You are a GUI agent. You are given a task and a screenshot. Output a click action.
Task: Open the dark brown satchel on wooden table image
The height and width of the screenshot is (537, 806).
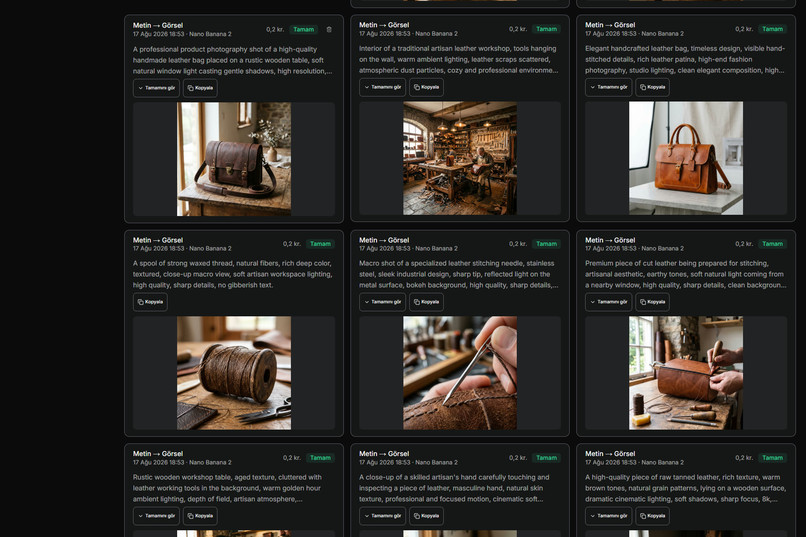(x=234, y=159)
